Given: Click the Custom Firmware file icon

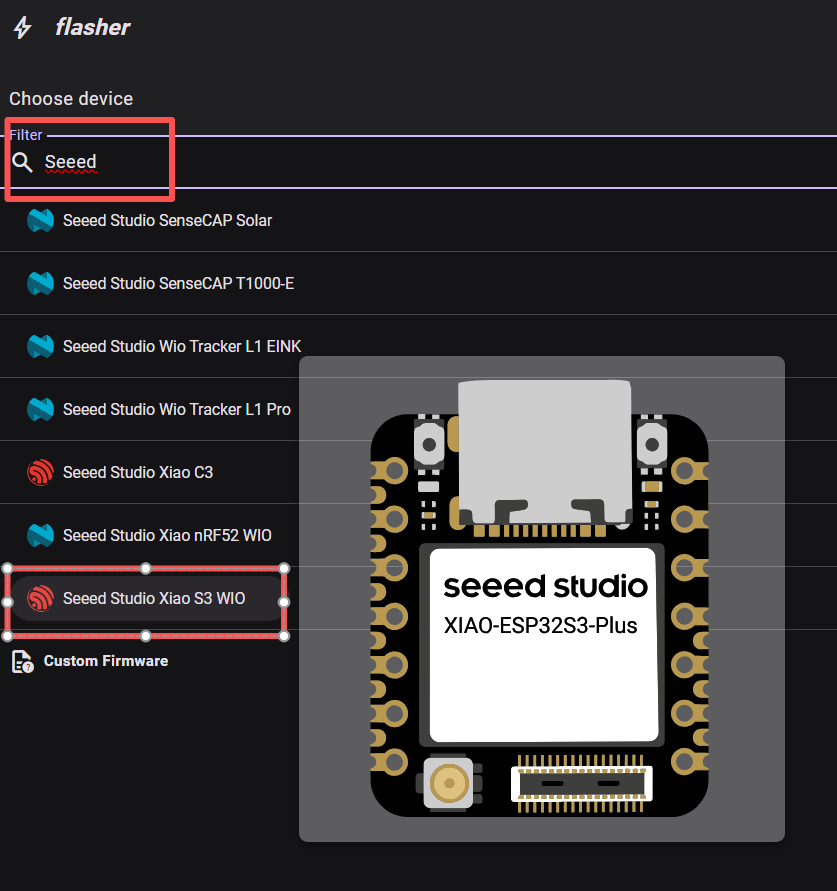Looking at the screenshot, I should [22, 661].
